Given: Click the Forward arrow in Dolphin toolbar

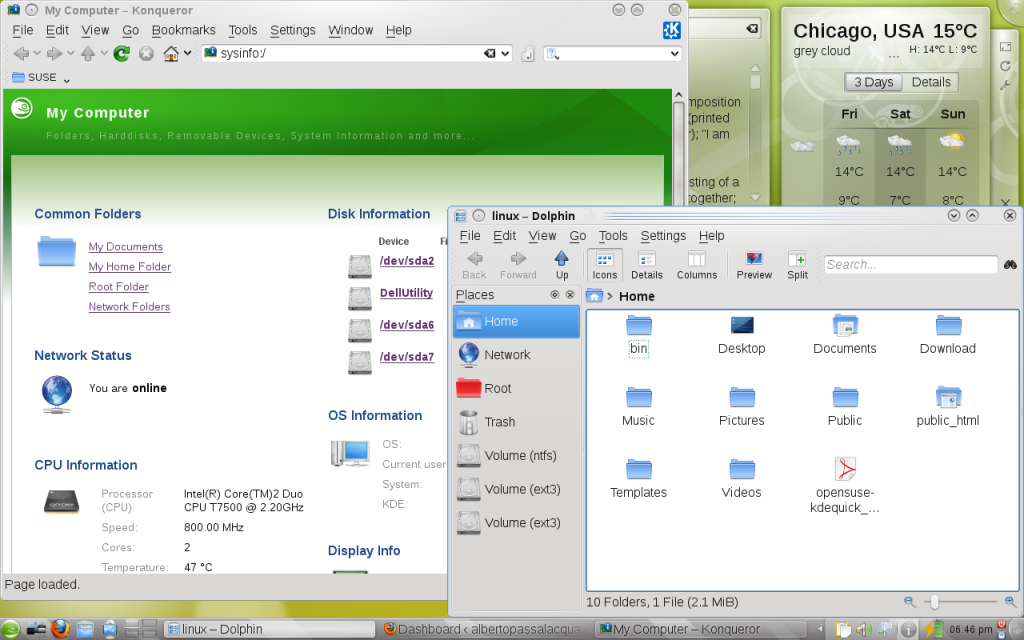Looking at the screenshot, I should [x=519, y=265].
